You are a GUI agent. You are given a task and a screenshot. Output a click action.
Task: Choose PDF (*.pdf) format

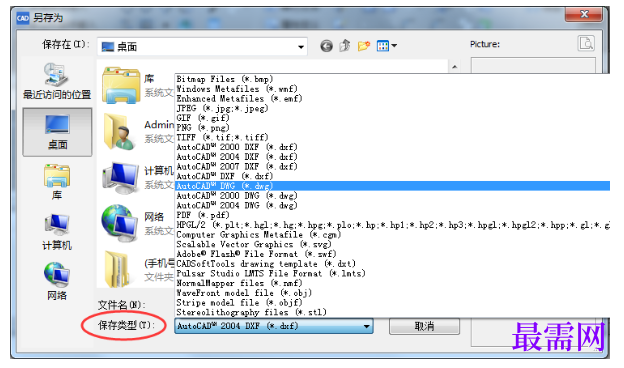coord(203,215)
